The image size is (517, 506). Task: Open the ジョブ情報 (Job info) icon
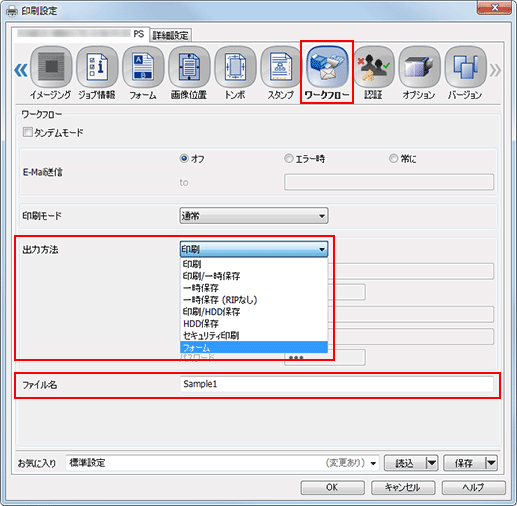pyautogui.click(x=97, y=73)
